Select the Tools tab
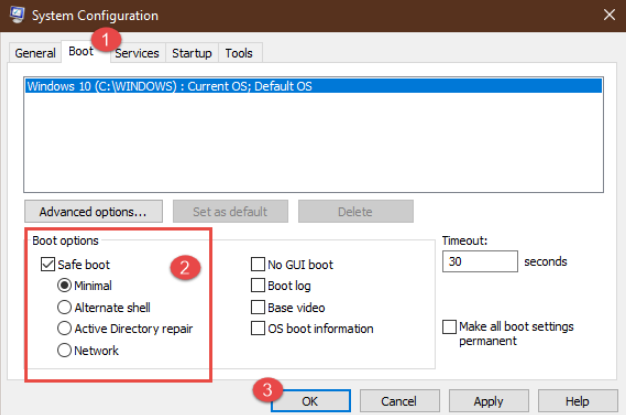The height and width of the screenshot is (415, 626). pos(239,53)
